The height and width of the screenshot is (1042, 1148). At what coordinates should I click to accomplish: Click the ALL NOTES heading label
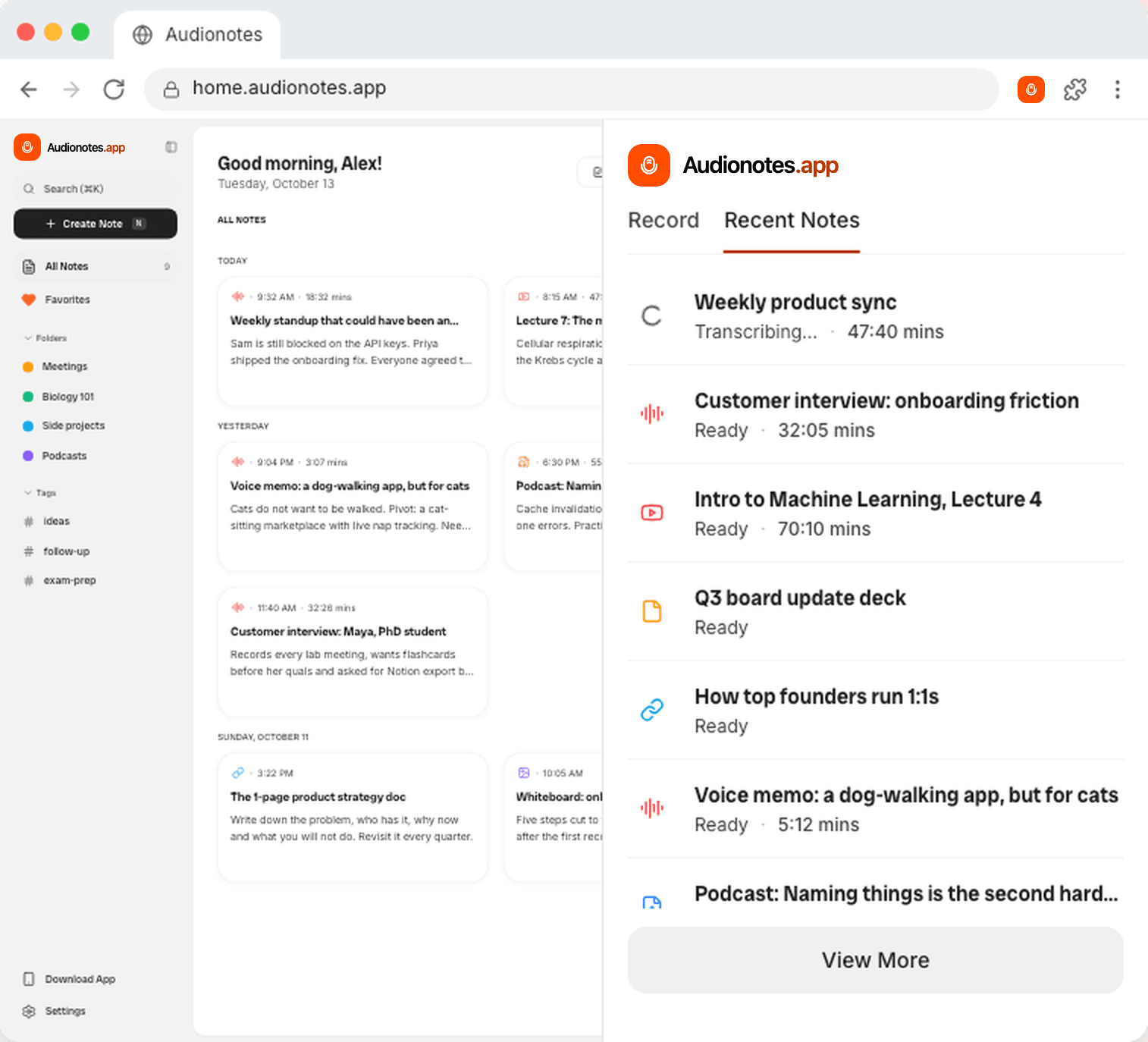(242, 220)
